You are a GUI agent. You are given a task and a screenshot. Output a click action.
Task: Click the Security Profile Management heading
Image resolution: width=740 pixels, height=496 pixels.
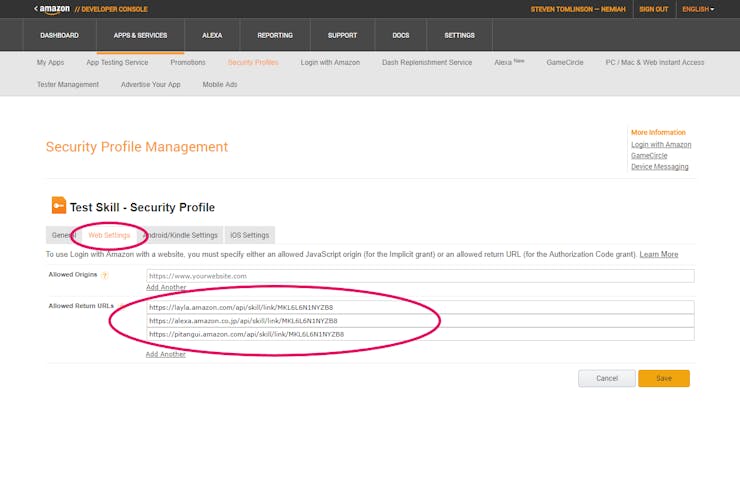pos(137,147)
